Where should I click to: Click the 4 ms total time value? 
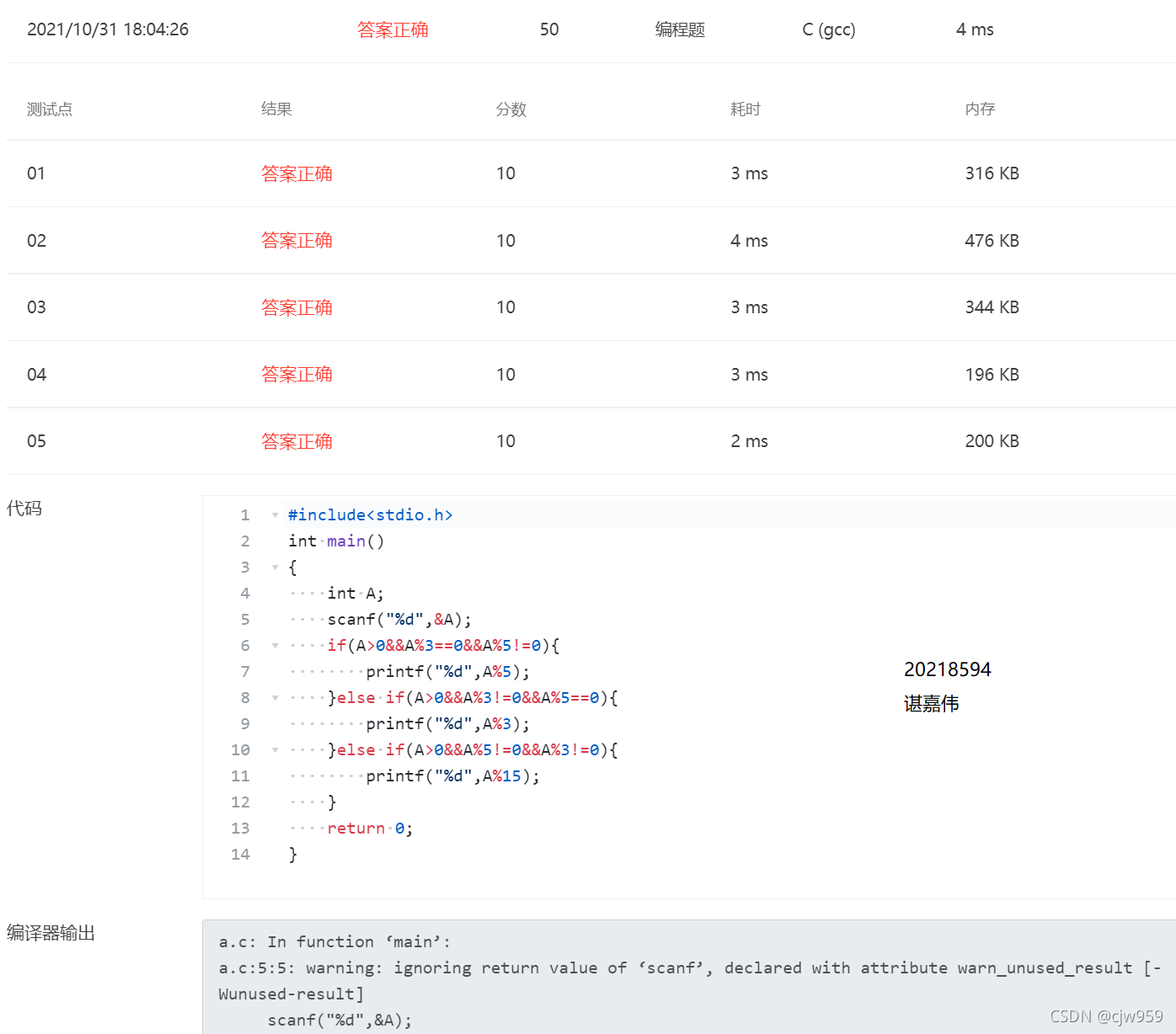[975, 29]
